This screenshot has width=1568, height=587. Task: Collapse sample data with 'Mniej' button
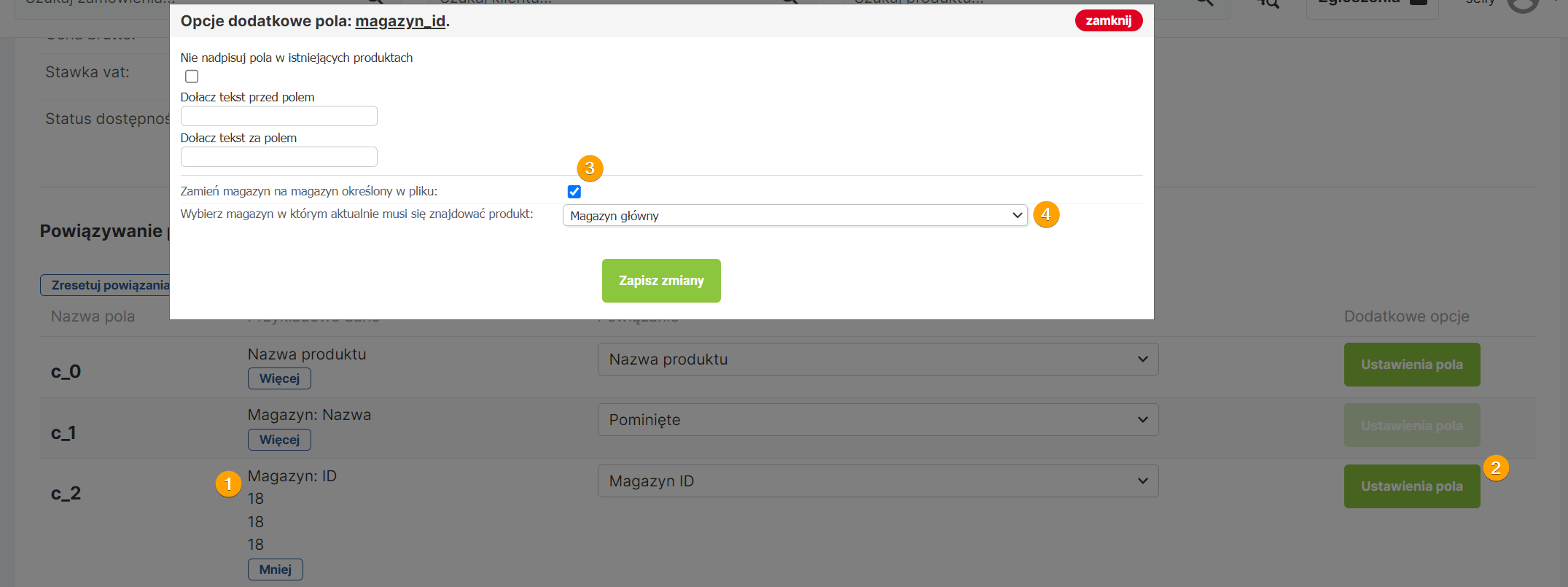(275, 569)
